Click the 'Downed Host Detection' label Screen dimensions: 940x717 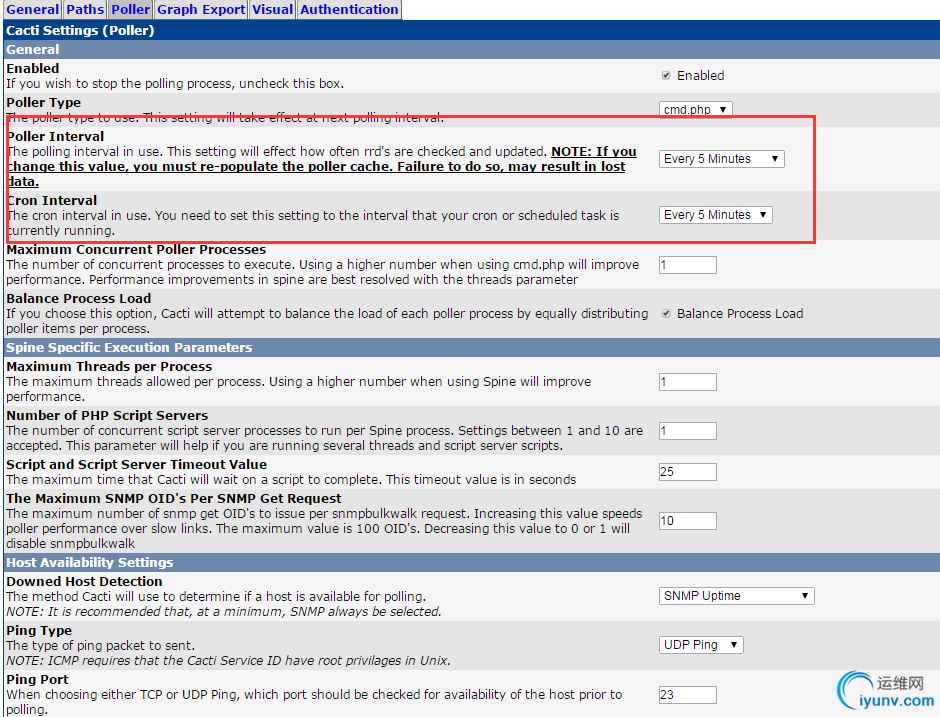point(85,582)
